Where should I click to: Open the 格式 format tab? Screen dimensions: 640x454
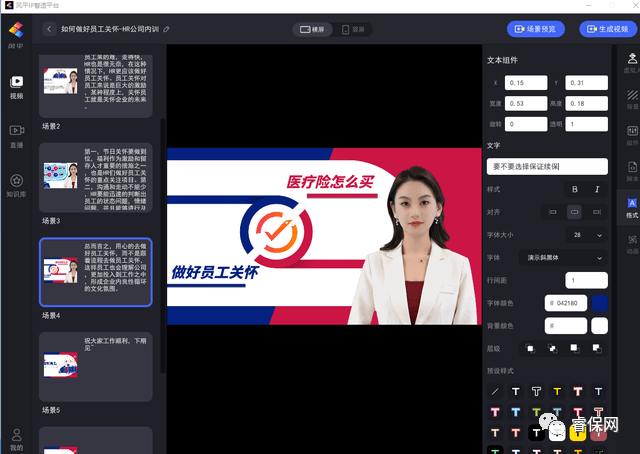click(x=631, y=207)
